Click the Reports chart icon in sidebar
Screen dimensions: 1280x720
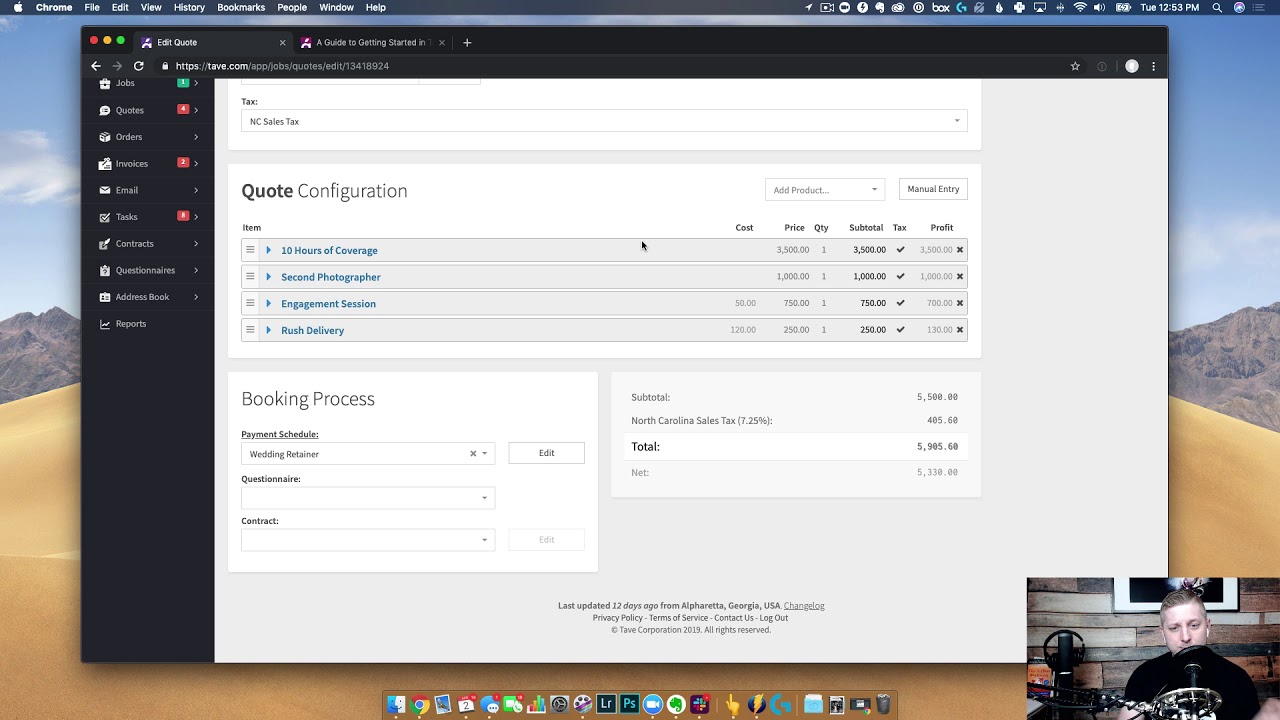pyautogui.click(x=105, y=324)
